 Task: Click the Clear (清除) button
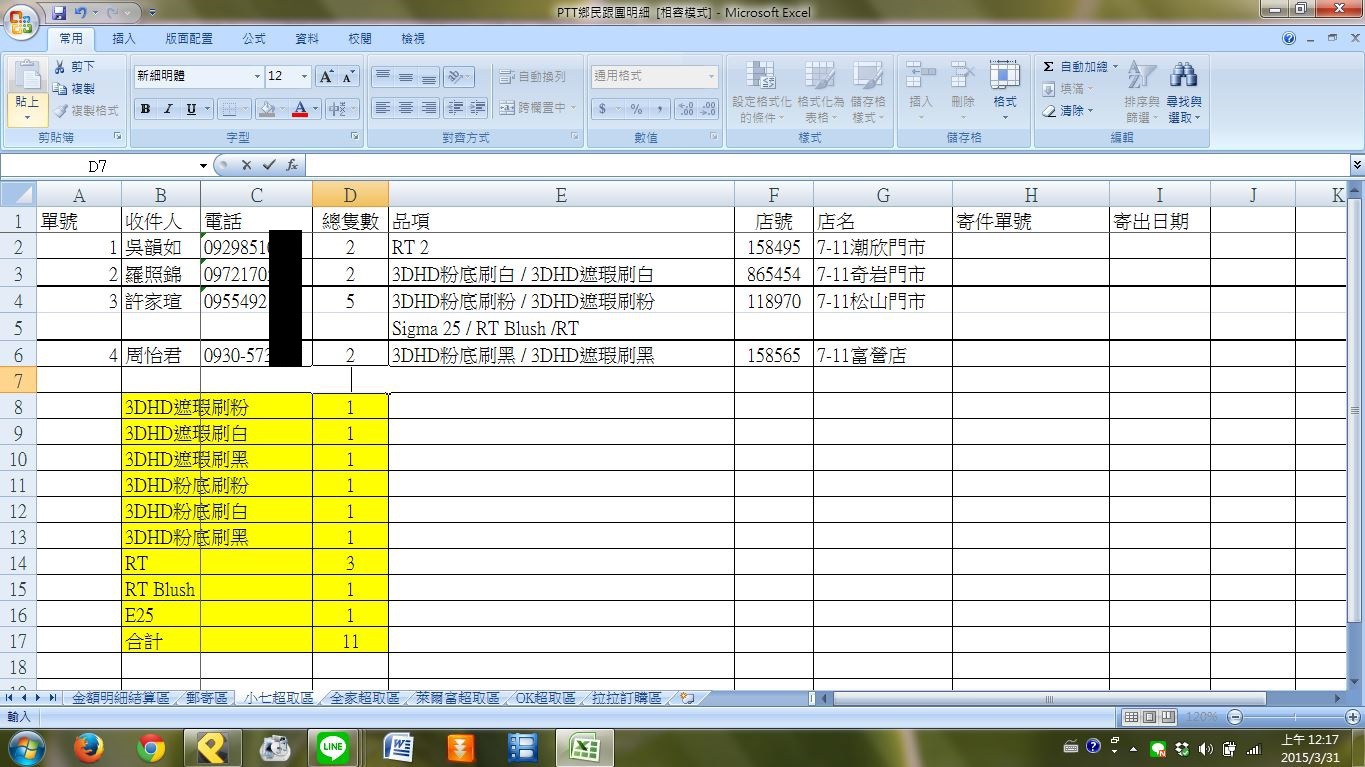coord(1067,110)
